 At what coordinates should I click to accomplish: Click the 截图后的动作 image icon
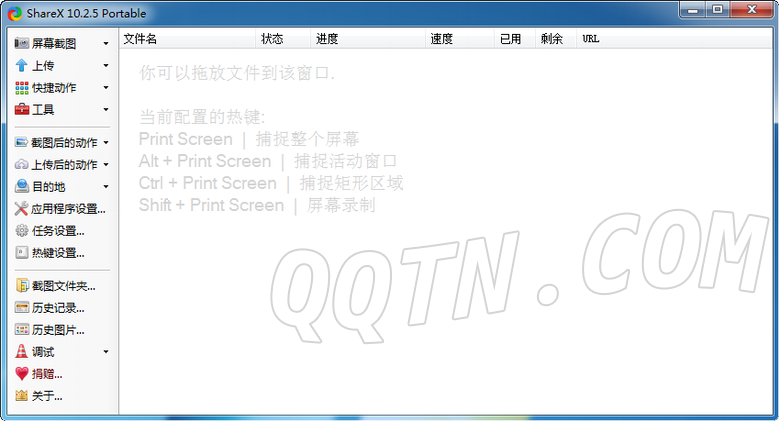pyautogui.click(x=21, y=142)
